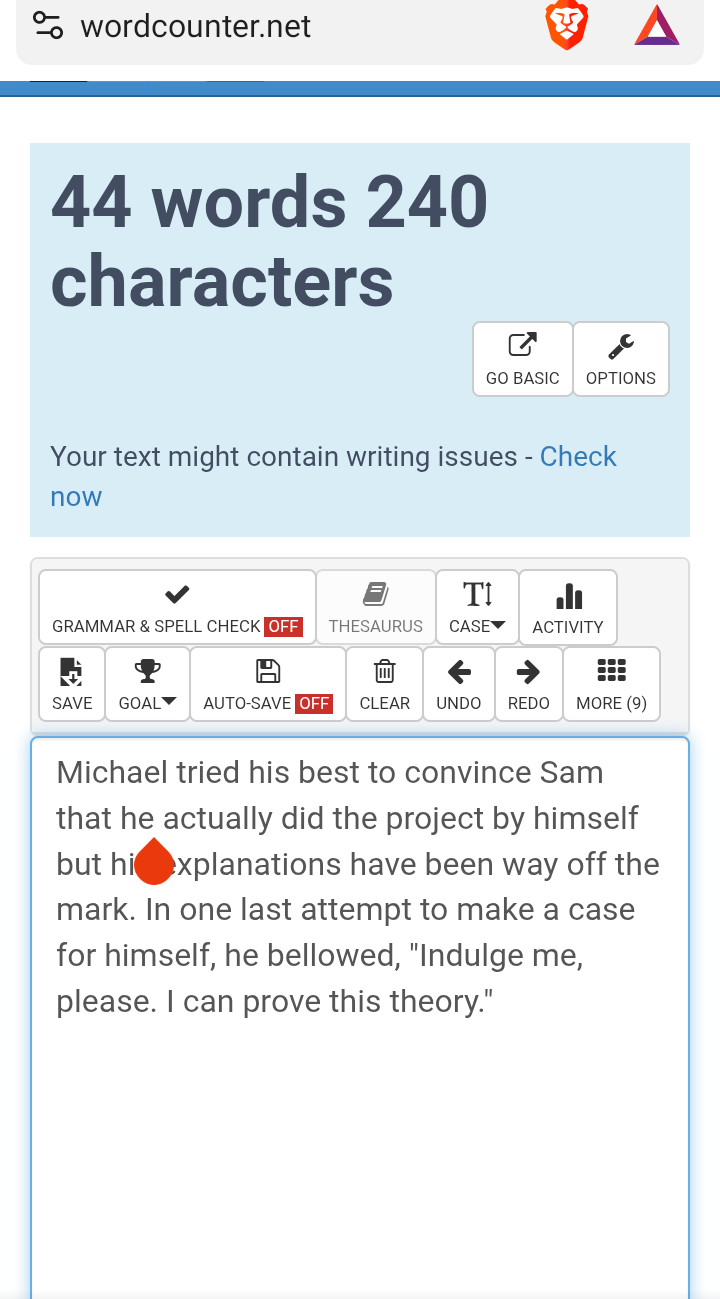
Task: Tap the wordcounter.net address bar
Action: pos(195,26)
